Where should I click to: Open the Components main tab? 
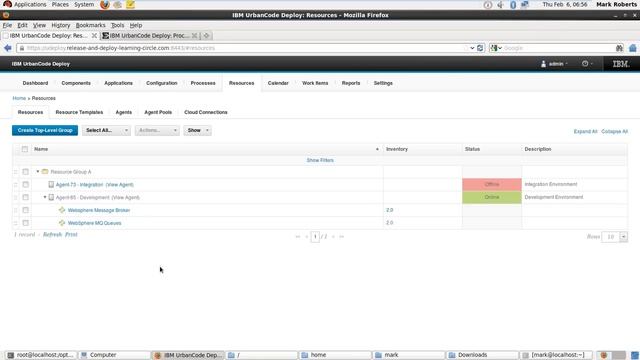point(76,83)
